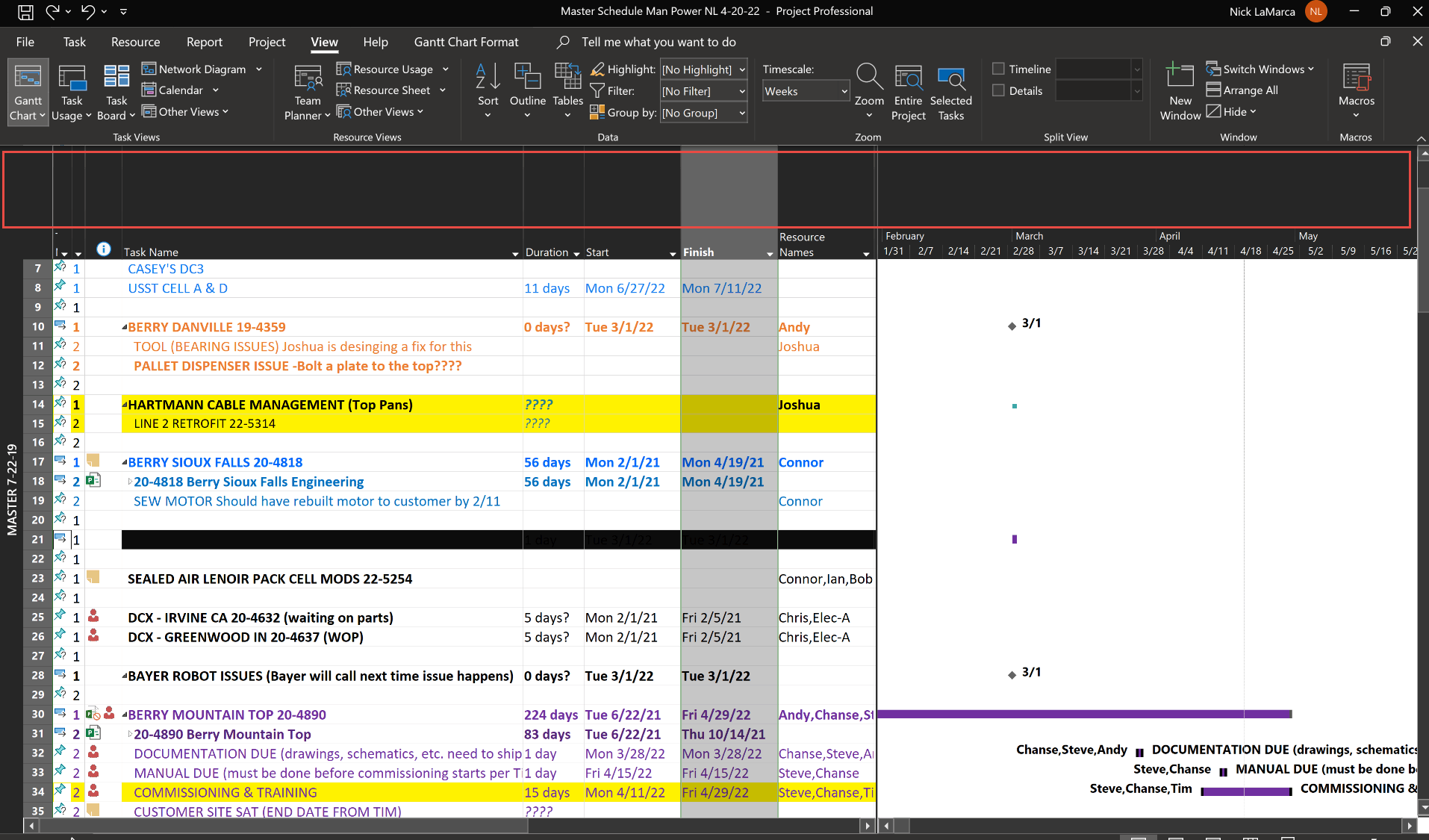Collapse BERRY MOUNTAIN TOP 20-4890 summary
Image resolution: width=1429 pixels, height=840 pixels.
tap(125, 715)
